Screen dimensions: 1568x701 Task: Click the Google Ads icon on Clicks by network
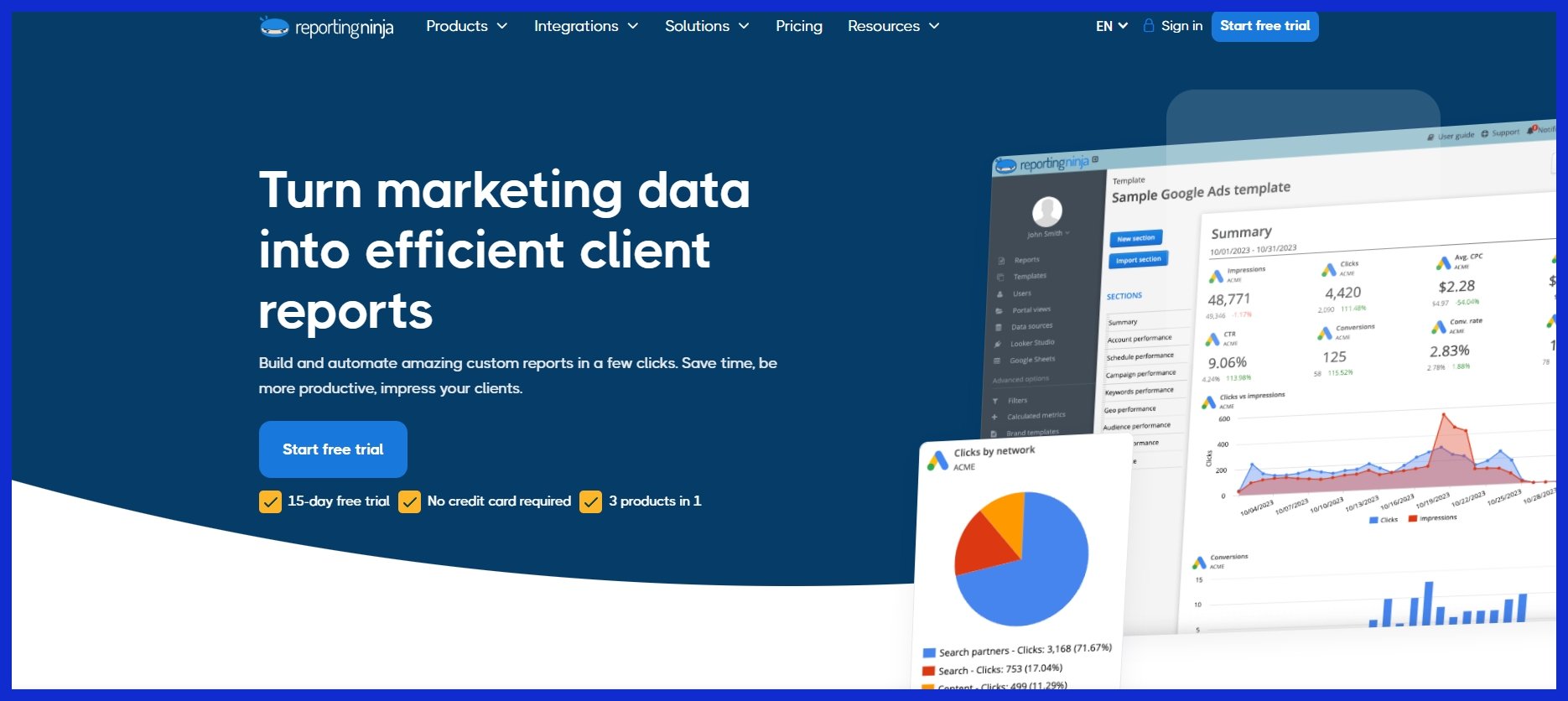pos(937,460)
